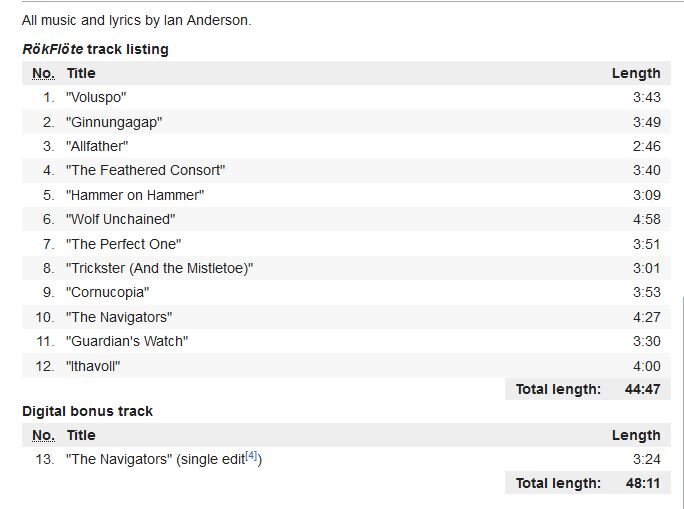
Task: Select "Trickster (And the Mistletoe)" title
Action: coord(160,268)
